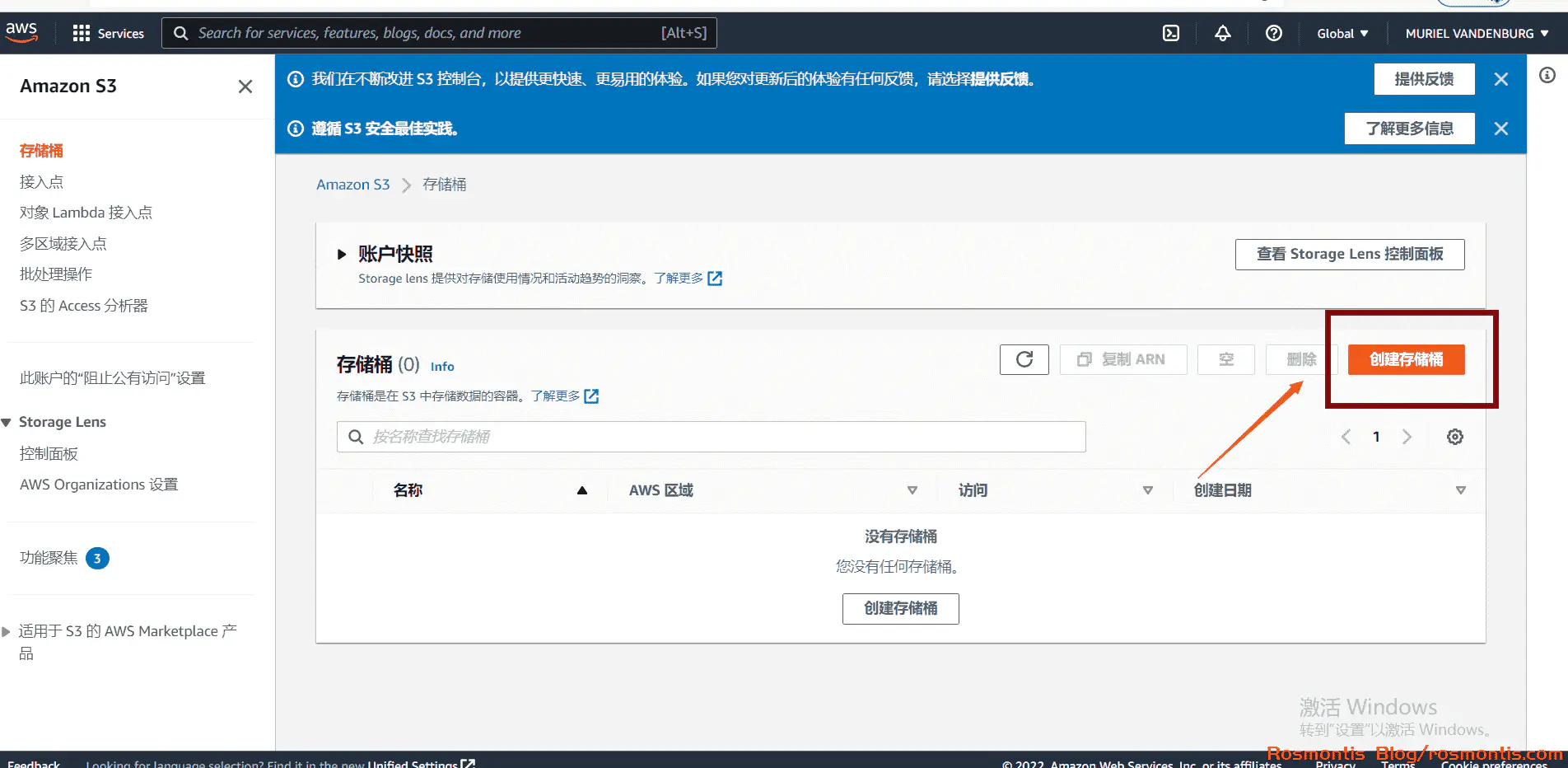Image resolution: width=1568 pixels, height=768 pixels.
Task: Select 存储桶 in the sidebar
Action: (x=41, y=151)
